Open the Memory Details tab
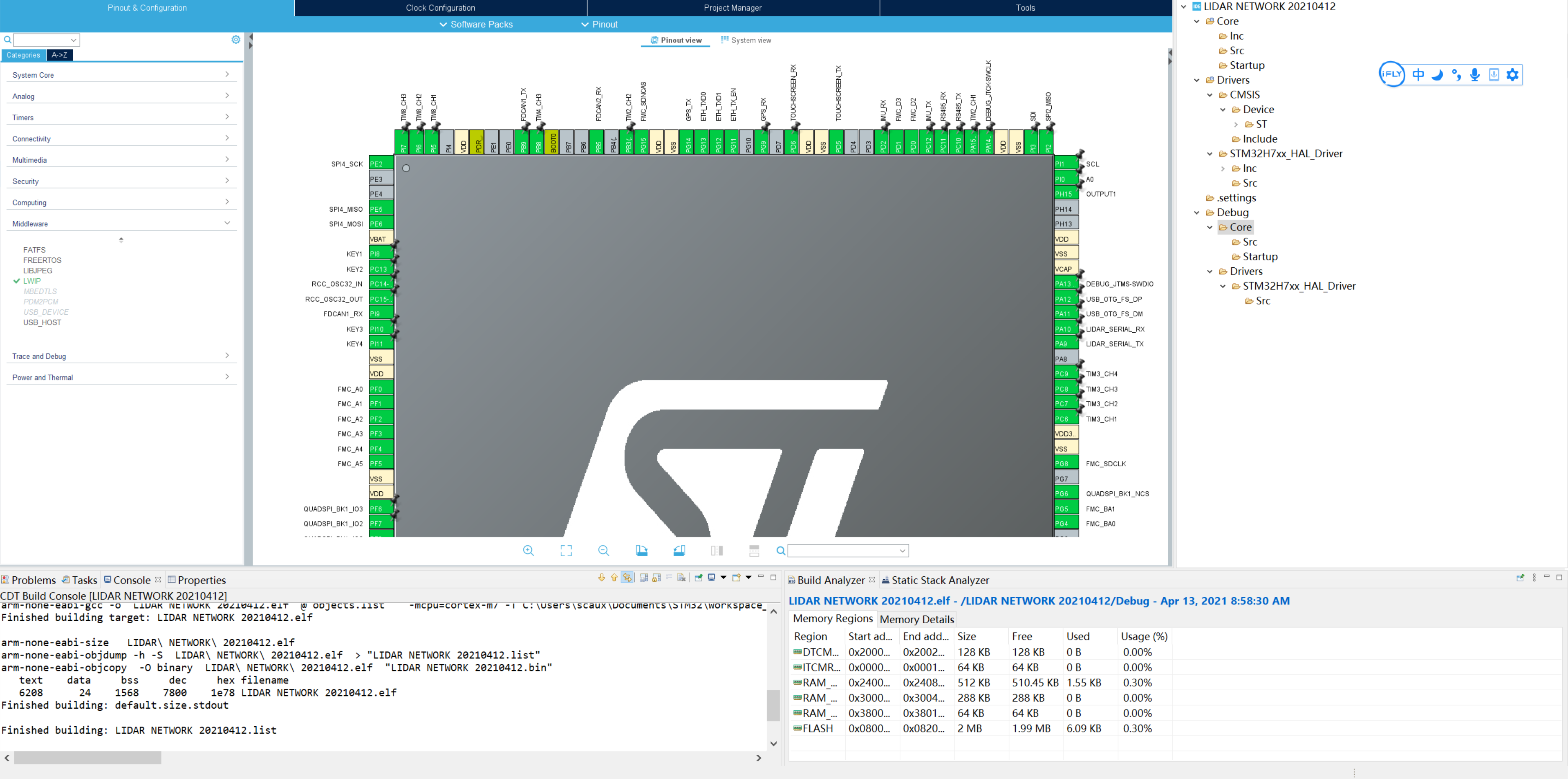The image size is (1568, 779). pos(916,619)
